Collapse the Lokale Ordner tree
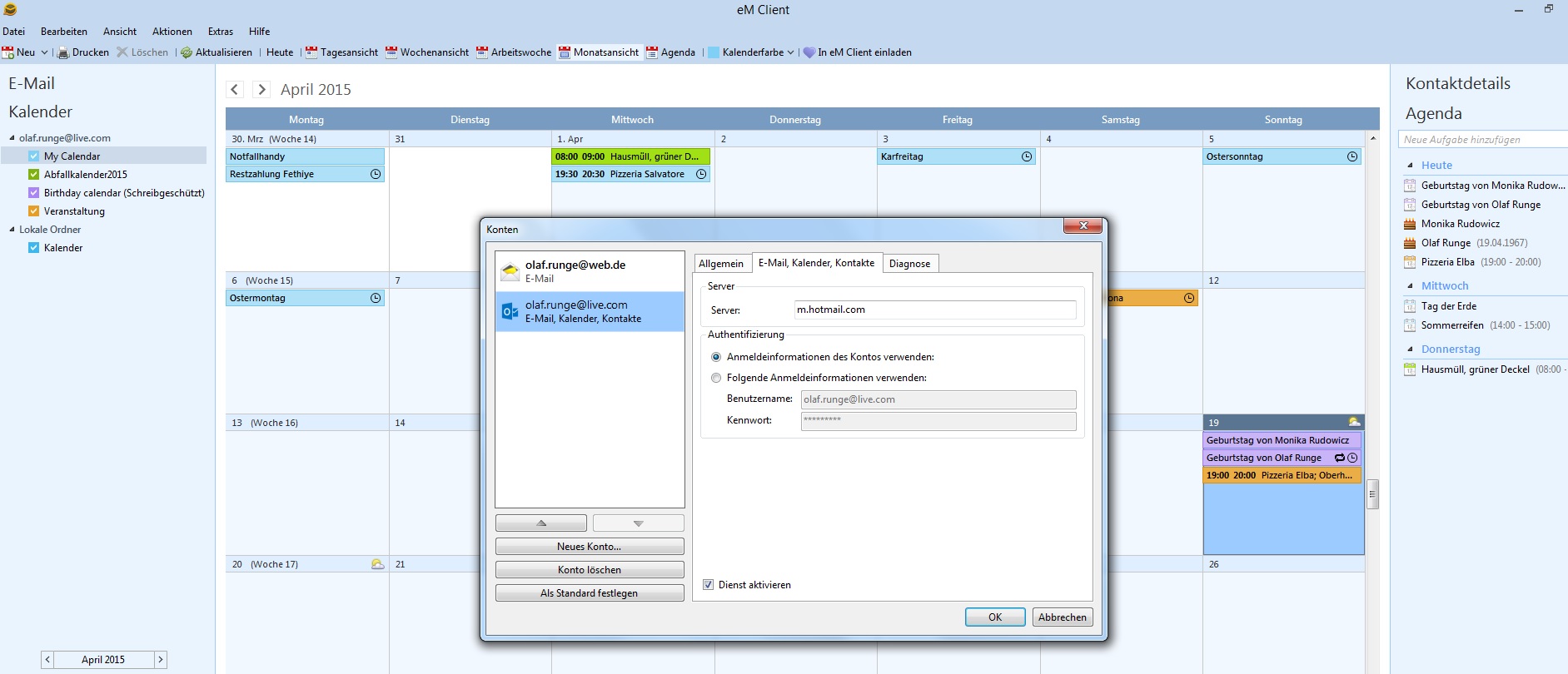Viewport: 1568px width, 674px height. 12,230
